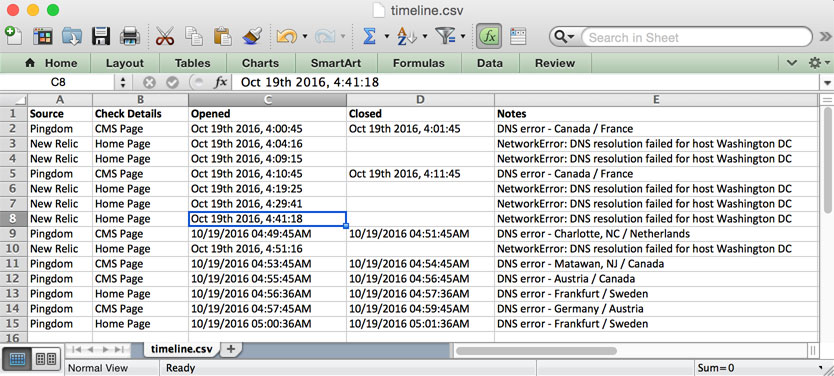Open the Formulas ribbon tab
This screenshot has height=376, width=834.
pos(419,63)
